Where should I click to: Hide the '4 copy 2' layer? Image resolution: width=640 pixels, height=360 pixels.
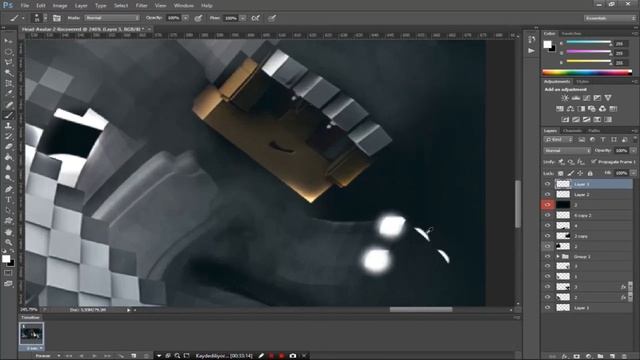[x=547, y=215]
